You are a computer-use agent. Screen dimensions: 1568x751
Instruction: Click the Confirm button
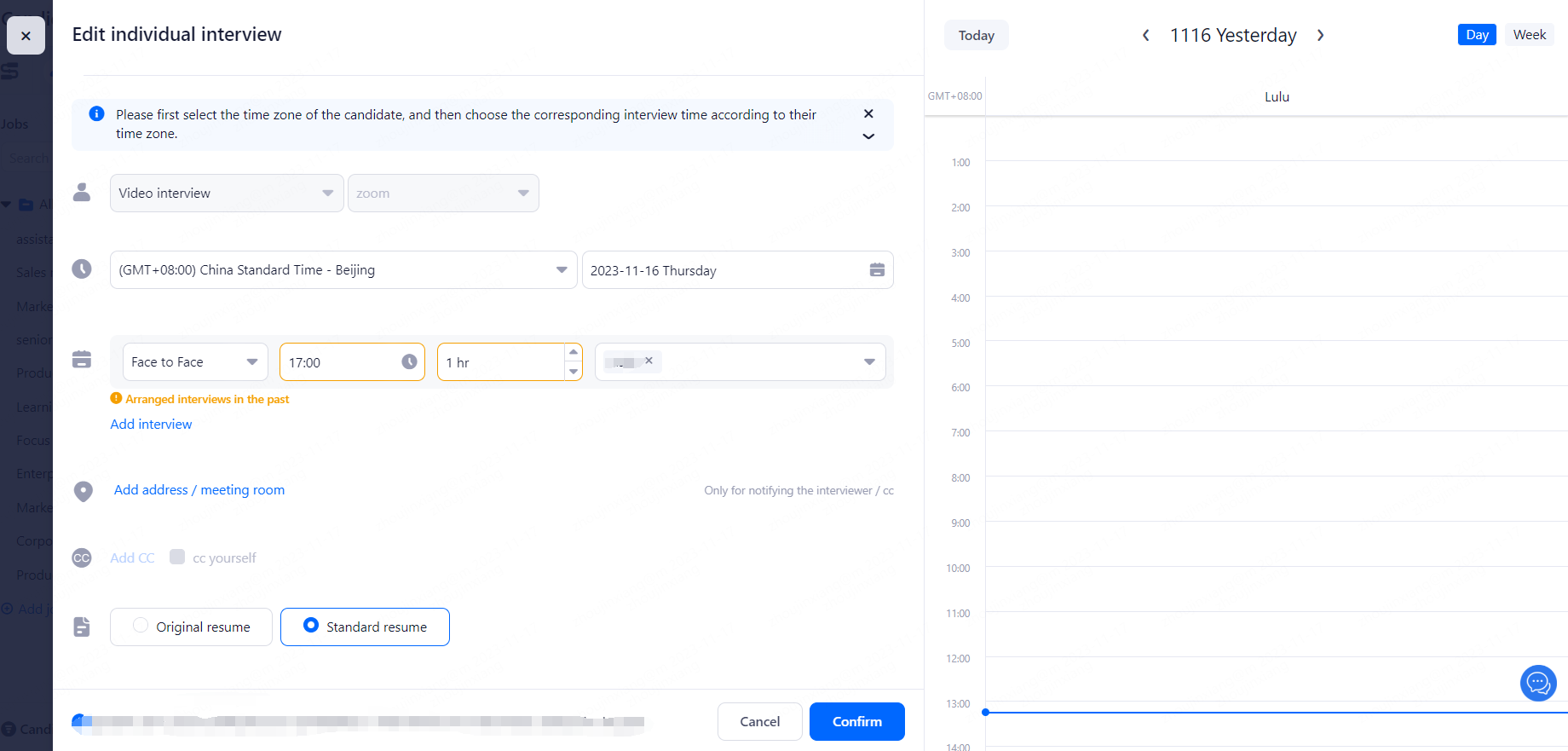[856, 721]
